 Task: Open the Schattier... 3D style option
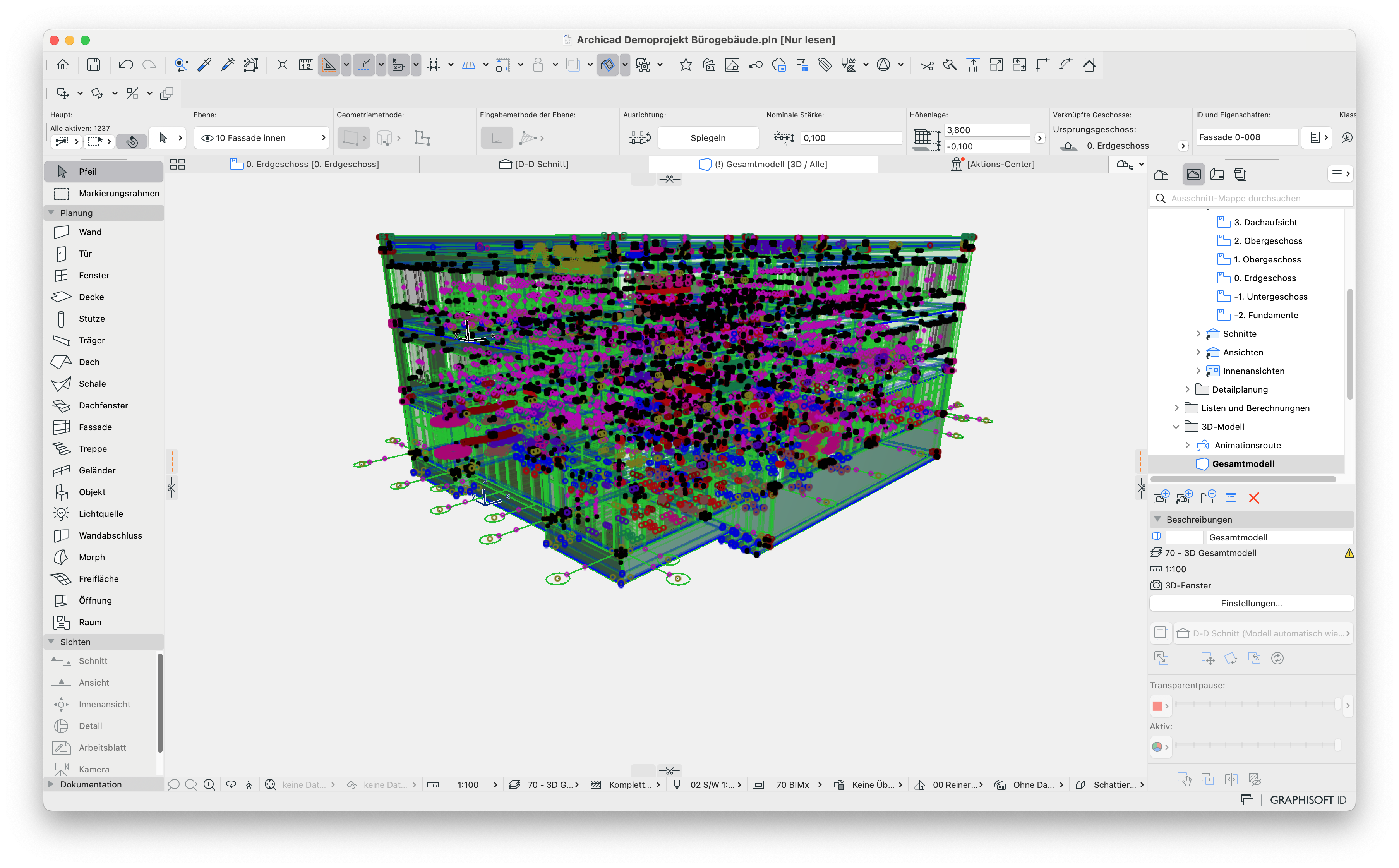click(1110, 785)
